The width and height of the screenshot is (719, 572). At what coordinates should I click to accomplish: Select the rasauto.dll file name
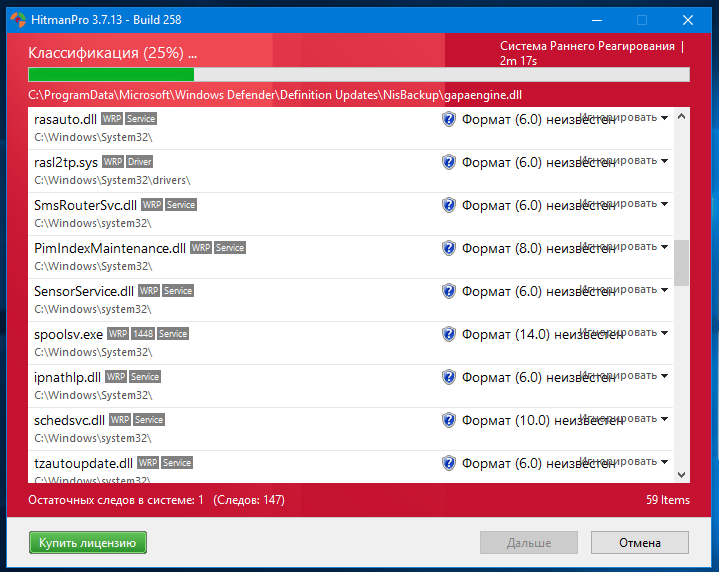pos(65,119)
